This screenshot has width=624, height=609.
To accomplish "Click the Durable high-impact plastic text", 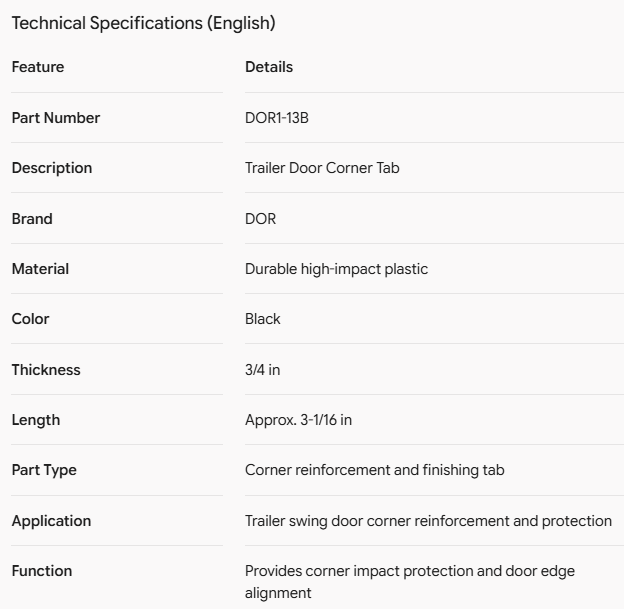I will click(x=337, y=269).
